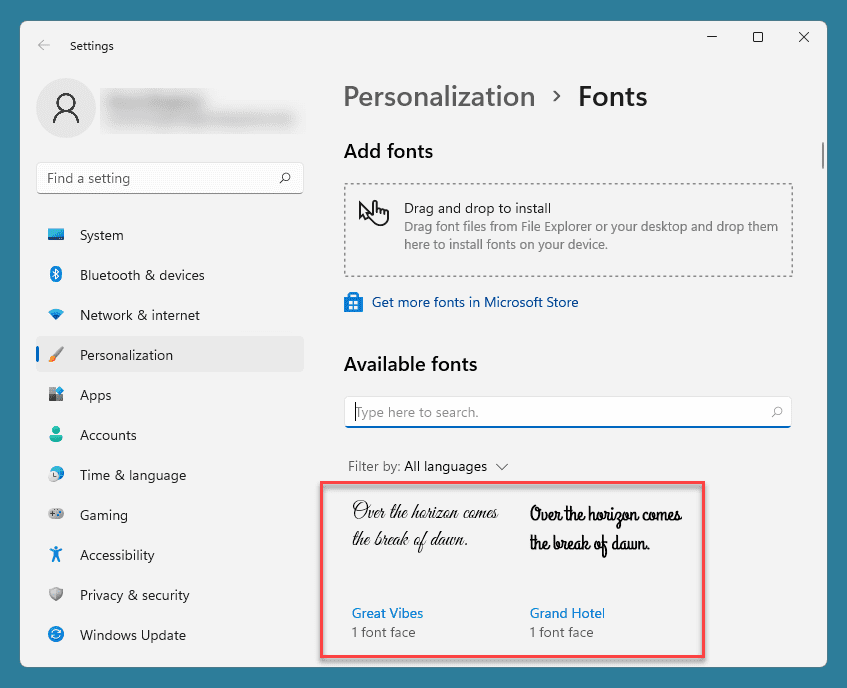847x688 pixels.
Task: Click the Bluetooth icon in sidebar
Action: (x=56, y=274)
